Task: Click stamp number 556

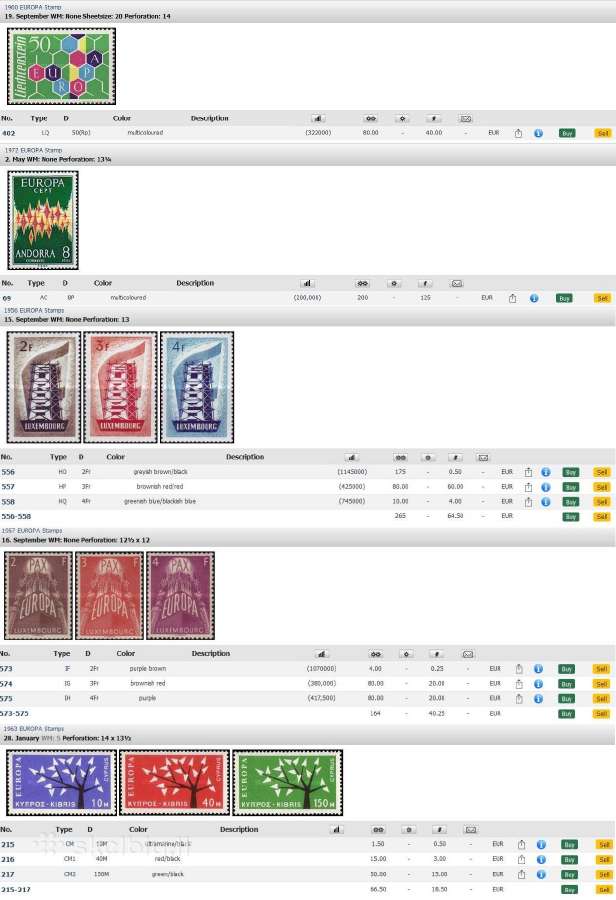Action: coord(8,472)
